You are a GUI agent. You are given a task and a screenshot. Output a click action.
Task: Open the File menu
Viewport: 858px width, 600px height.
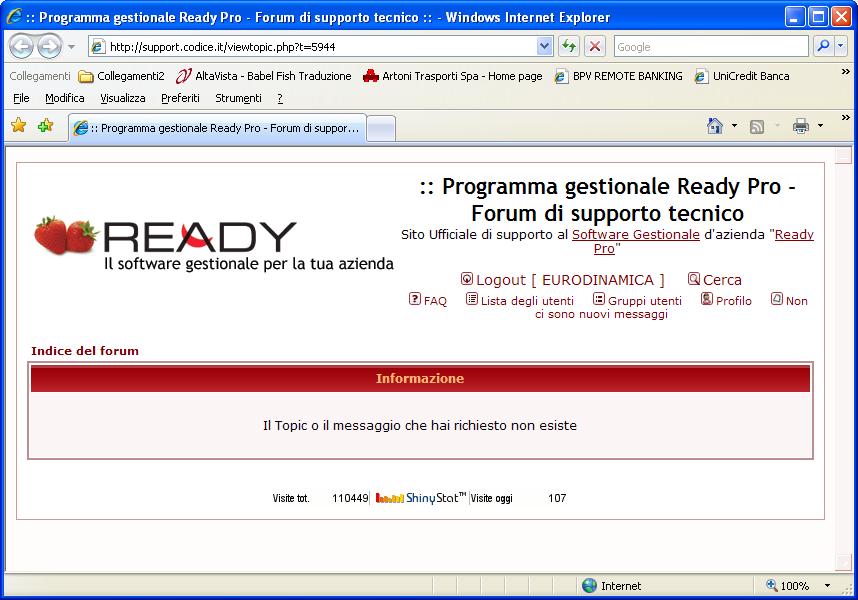coord(21,98)
